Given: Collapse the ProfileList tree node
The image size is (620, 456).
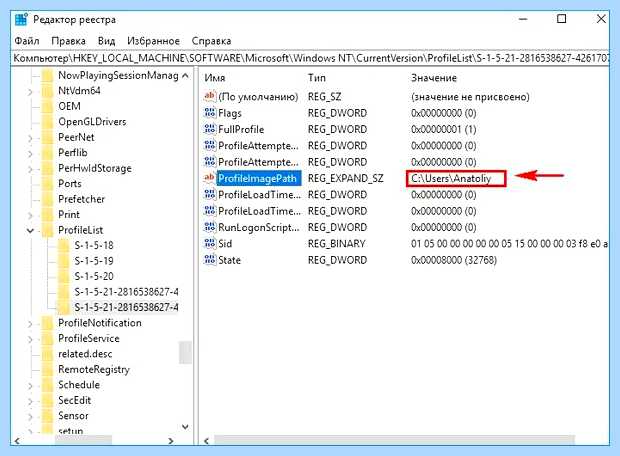Looking at the screenshot, I should (30, 230).
